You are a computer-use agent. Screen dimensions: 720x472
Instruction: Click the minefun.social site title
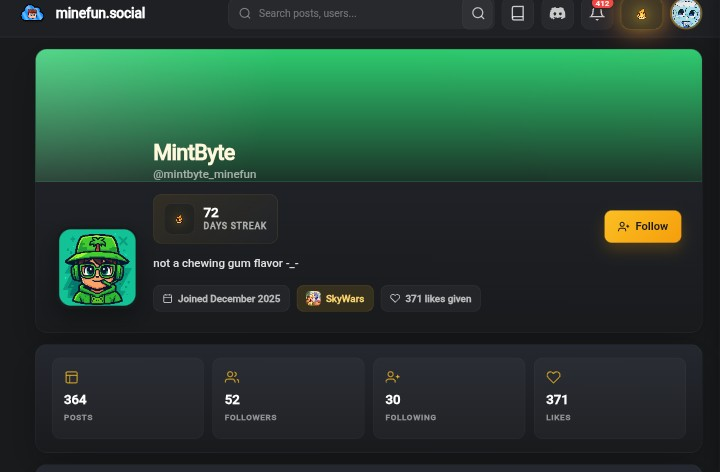[x=100, y=13]
